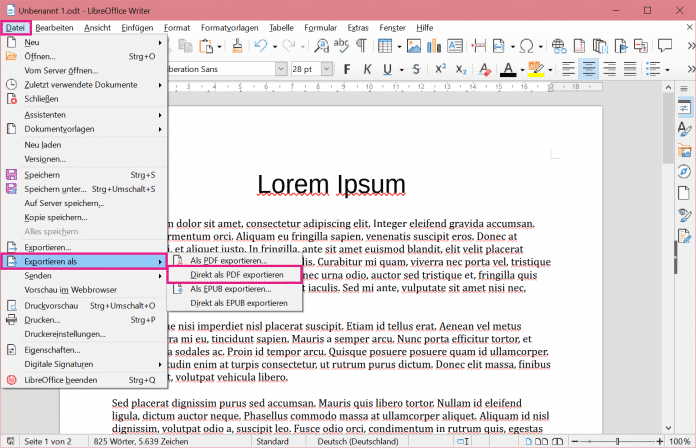
Task: Open font color dropdown arrow
Action: pos(522,70)
